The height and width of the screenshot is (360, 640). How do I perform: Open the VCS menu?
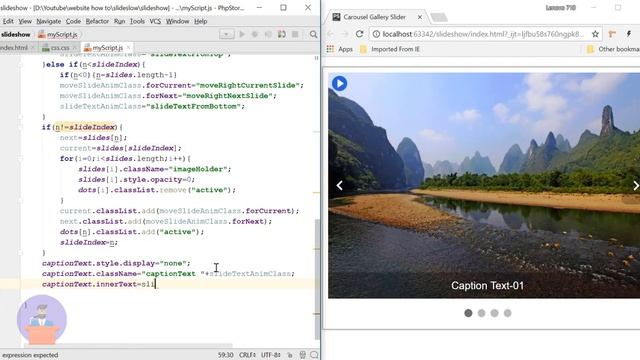click(x=155, y=21)
